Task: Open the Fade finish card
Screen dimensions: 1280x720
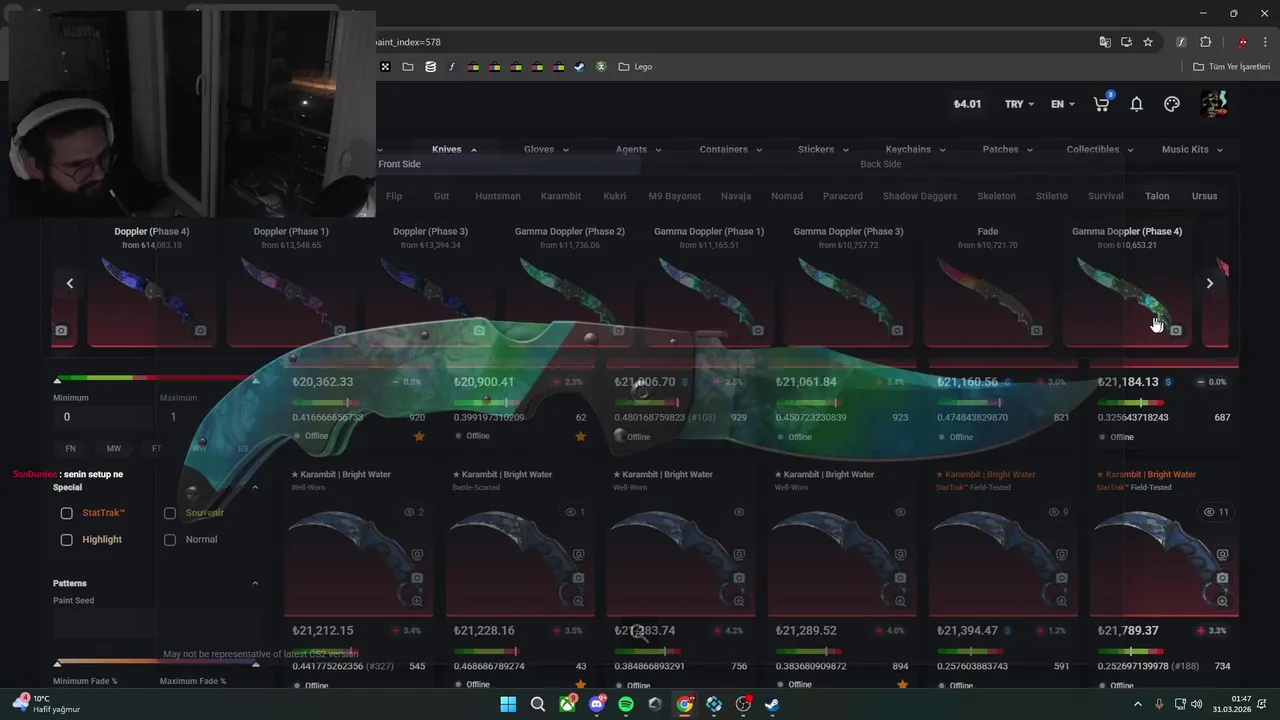Action: point(987,285)
